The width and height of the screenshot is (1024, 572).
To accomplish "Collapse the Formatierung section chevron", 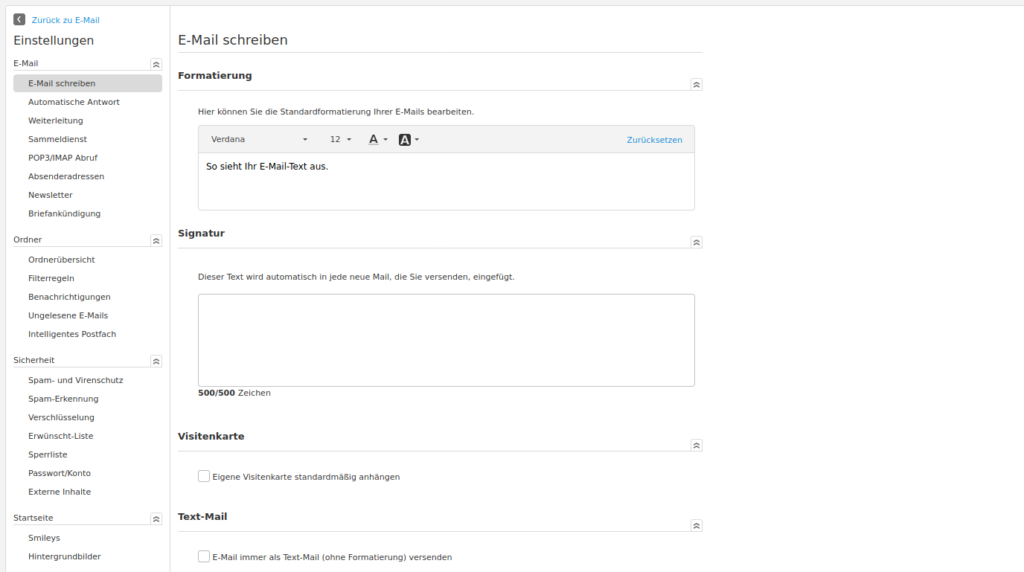I will [x=696, y=86].
